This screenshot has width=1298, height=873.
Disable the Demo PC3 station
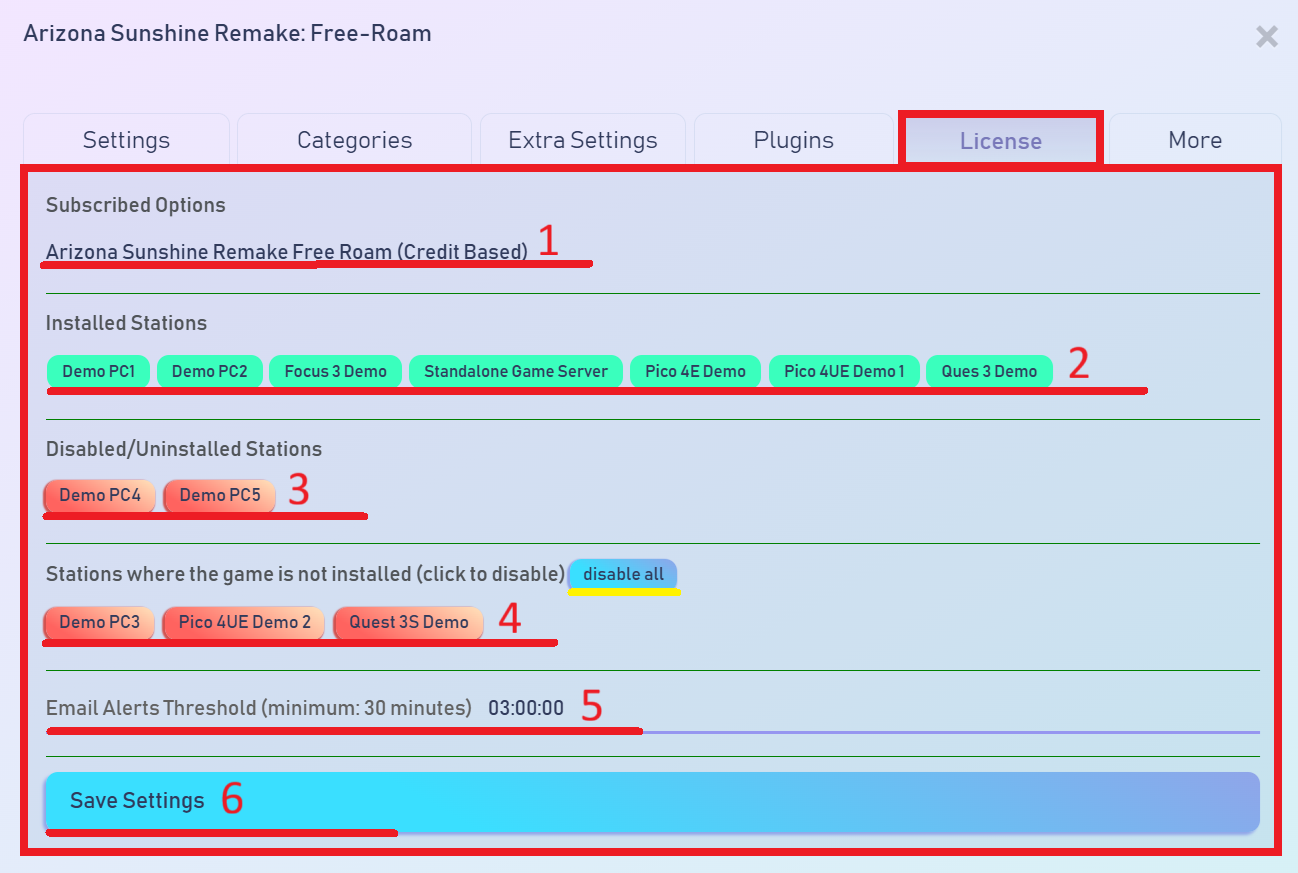pos(99,622)
